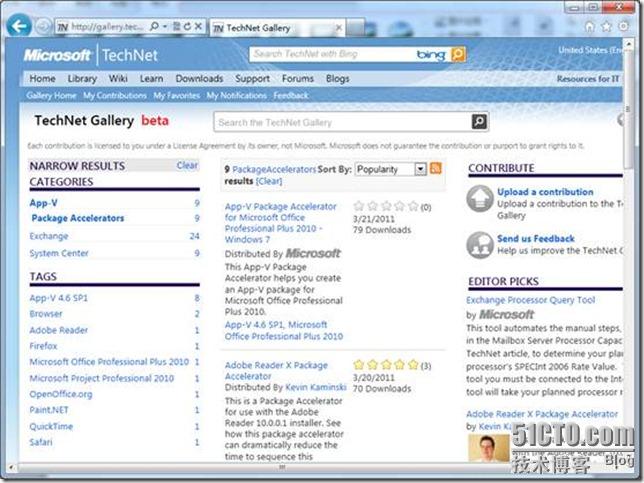Filter by Microsoft Office Professional Plus 2010 tag
Image resolution: width=644 pixels, height=483 pixels.
pos(109,362)
